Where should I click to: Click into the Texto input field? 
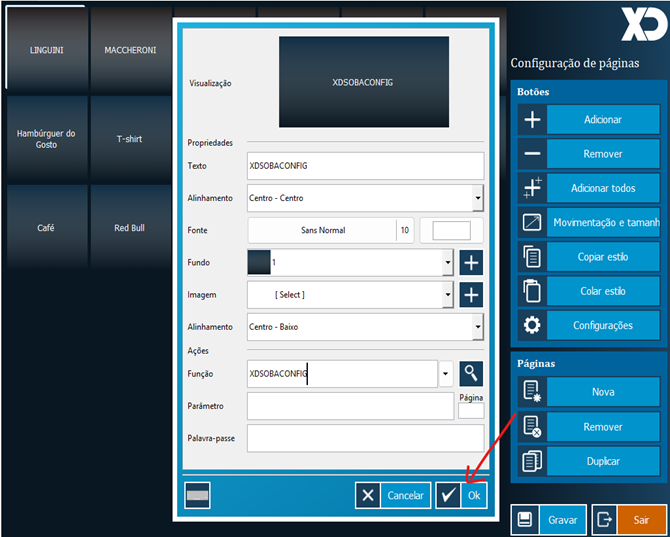[365, 165]
